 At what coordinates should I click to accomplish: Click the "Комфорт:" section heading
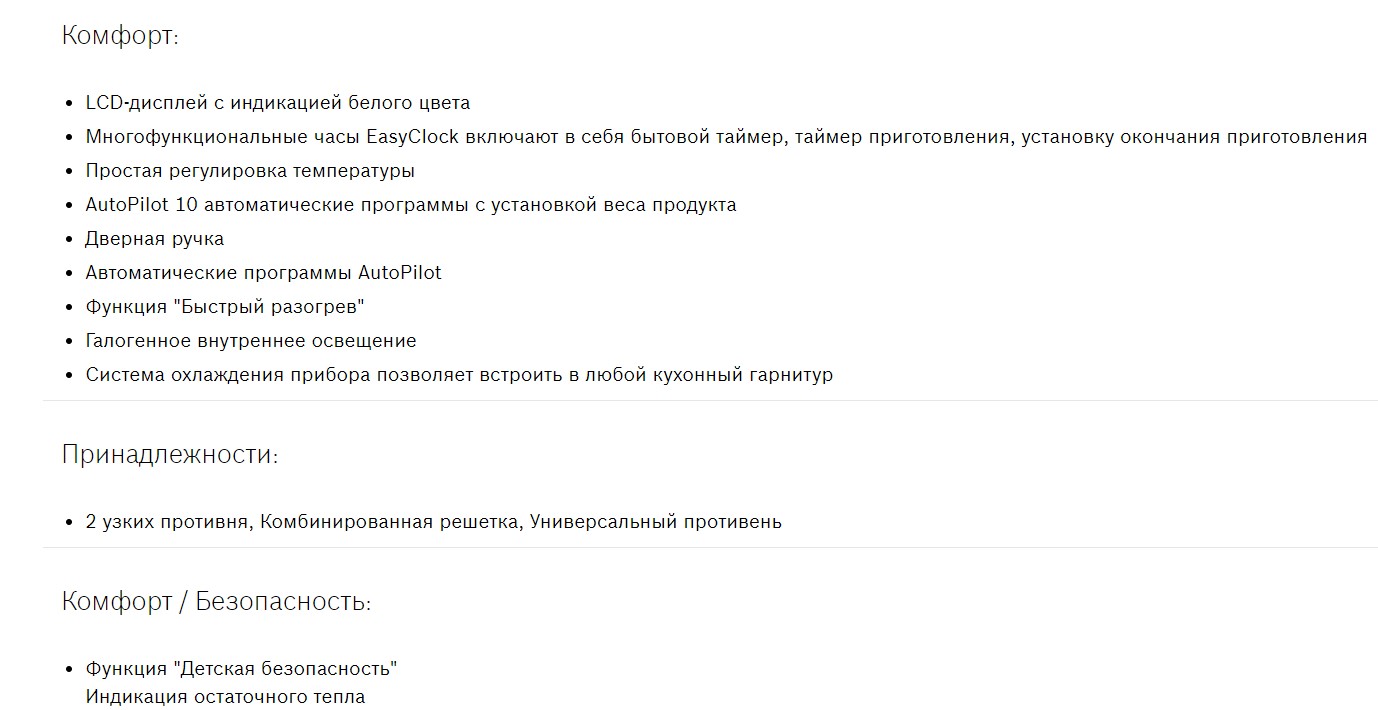(120, 36)
